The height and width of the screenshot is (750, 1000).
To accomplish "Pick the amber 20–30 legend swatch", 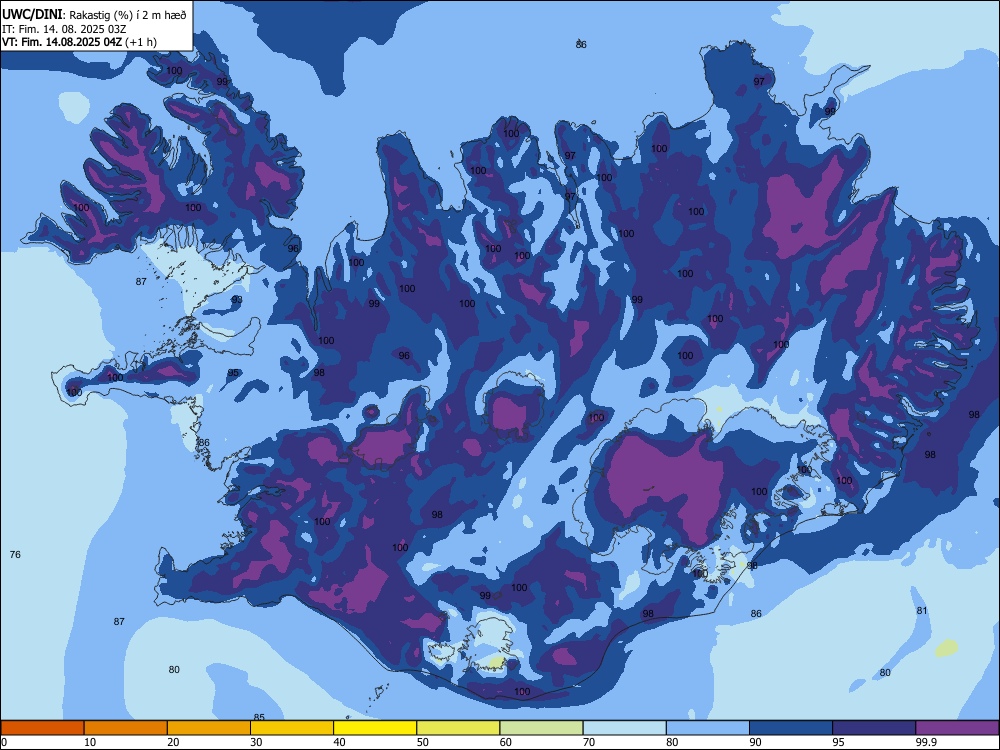I will click(x=209, y=728).
